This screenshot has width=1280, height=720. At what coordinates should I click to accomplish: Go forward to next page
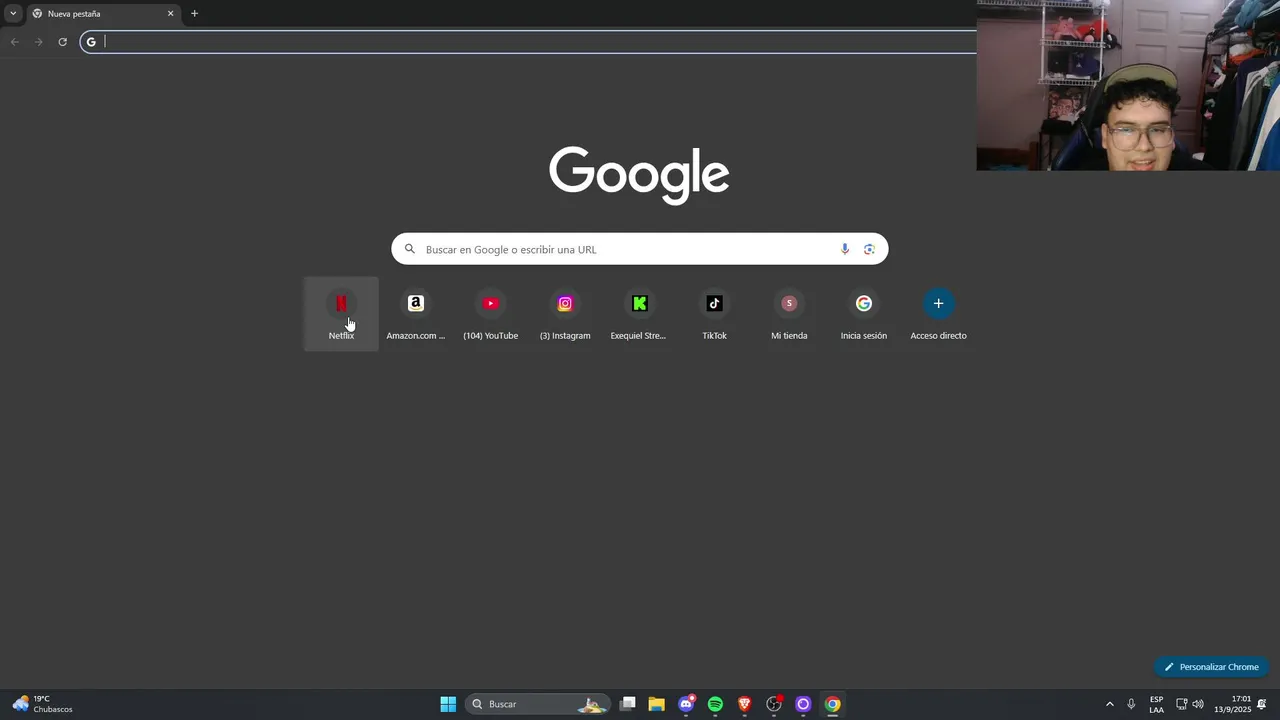click(38, 42)
